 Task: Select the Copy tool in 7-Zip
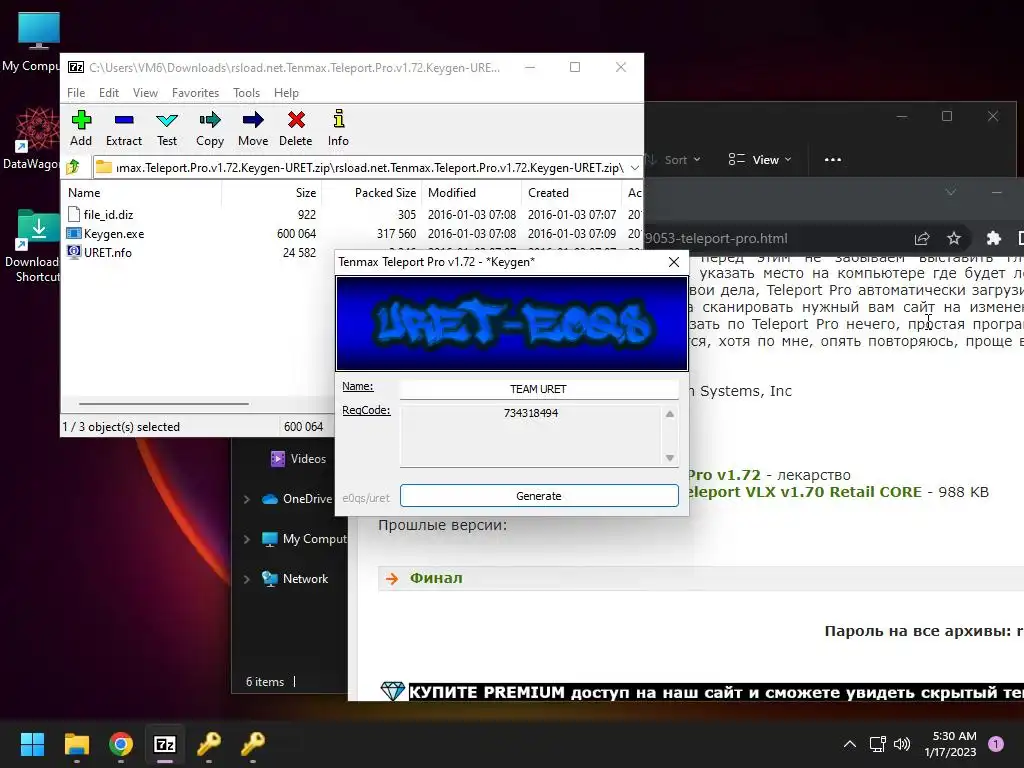[x=210, y=128]
